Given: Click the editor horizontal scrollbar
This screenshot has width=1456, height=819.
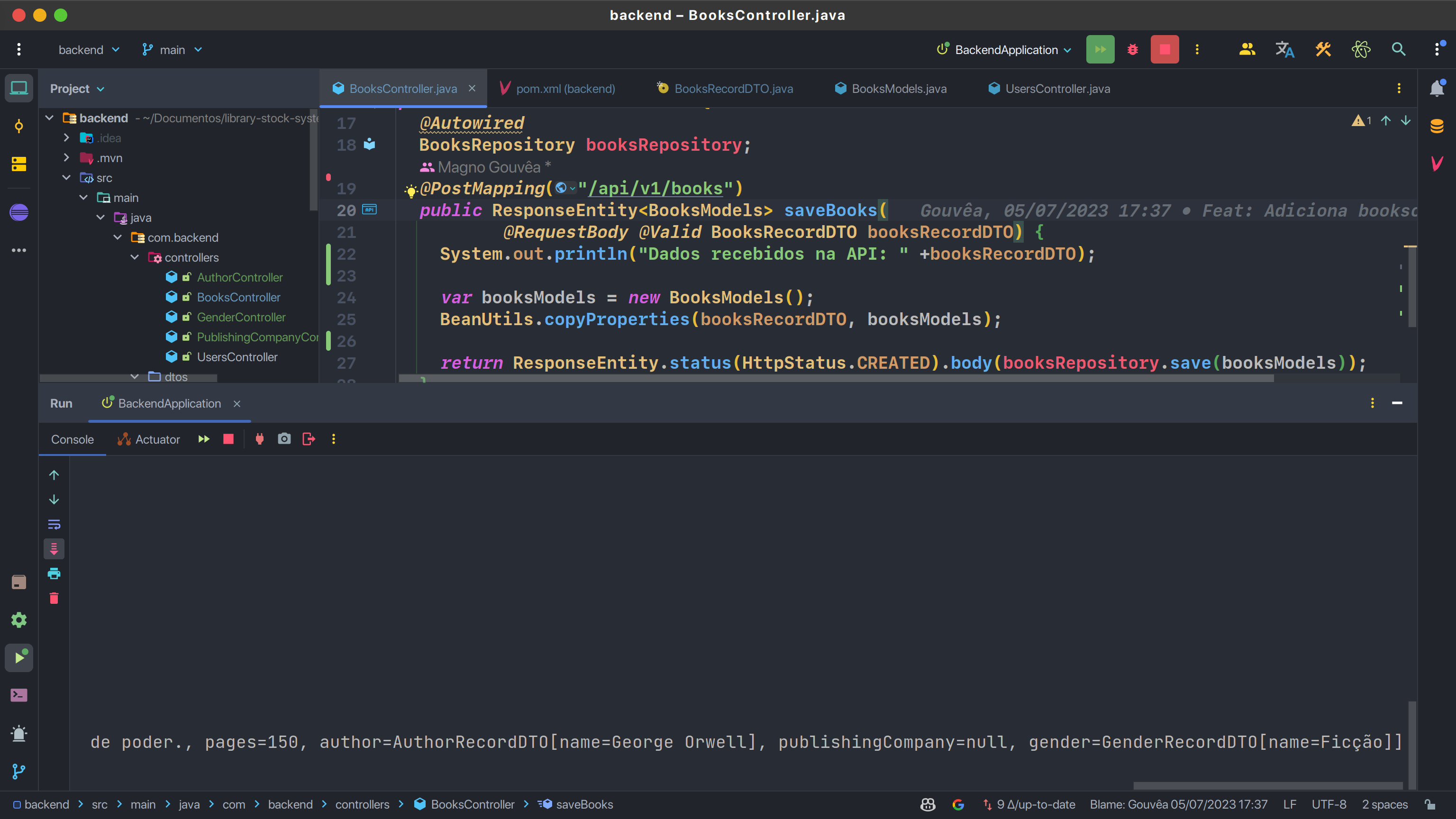Looking at the screenshot, I should click(x=836, y=379).
